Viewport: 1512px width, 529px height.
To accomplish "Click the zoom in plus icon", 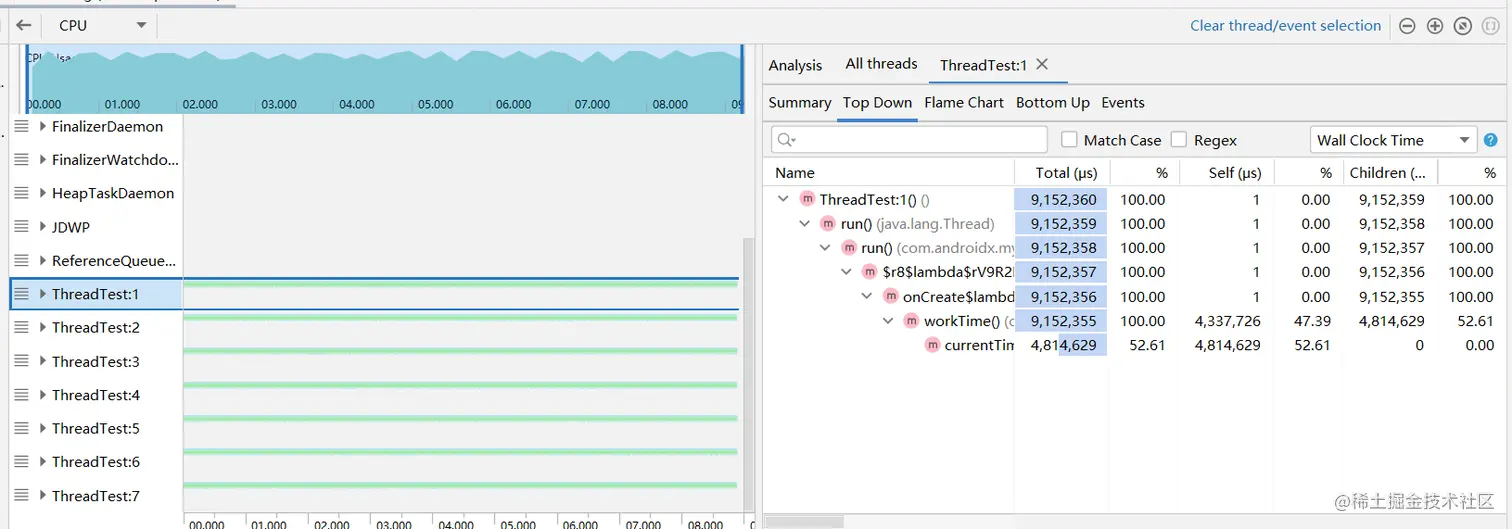I will point(1435,26).
